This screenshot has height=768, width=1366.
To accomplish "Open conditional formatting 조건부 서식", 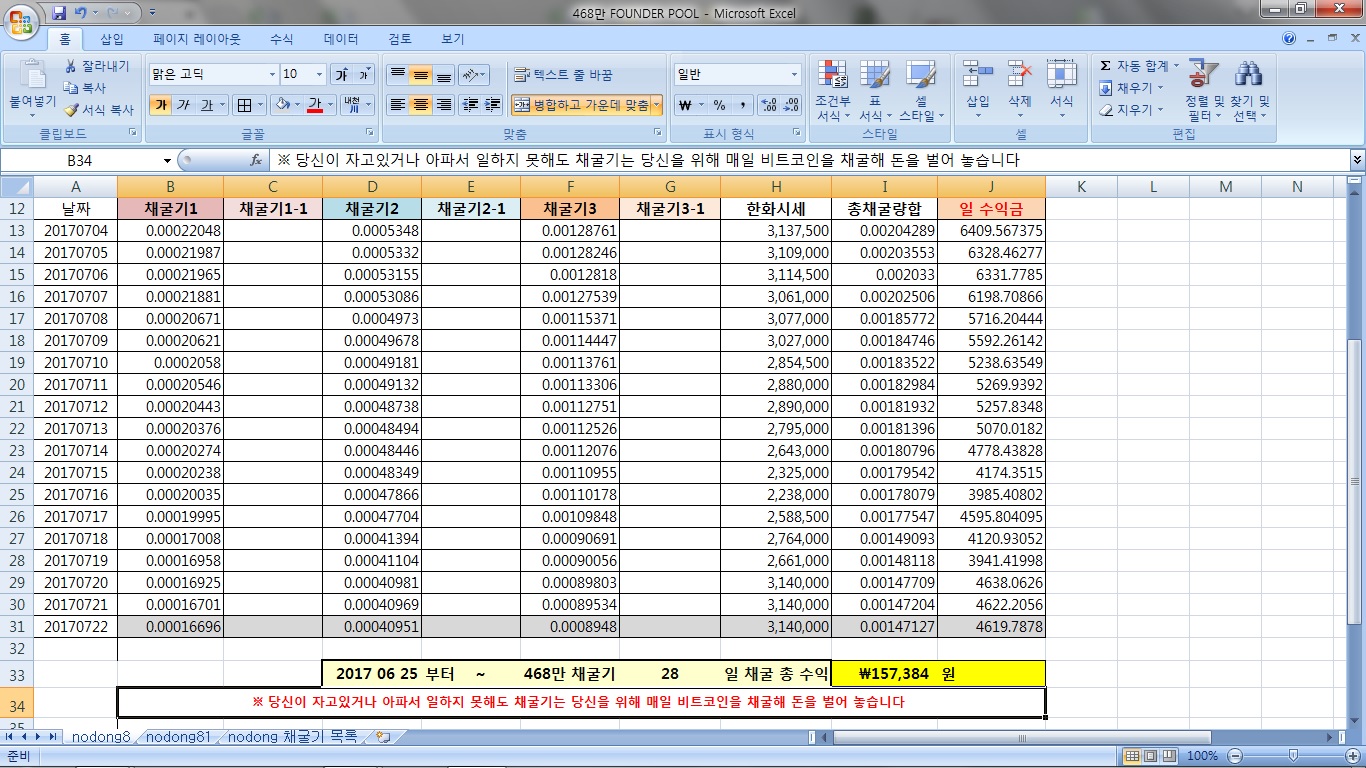I will [832, 90].
